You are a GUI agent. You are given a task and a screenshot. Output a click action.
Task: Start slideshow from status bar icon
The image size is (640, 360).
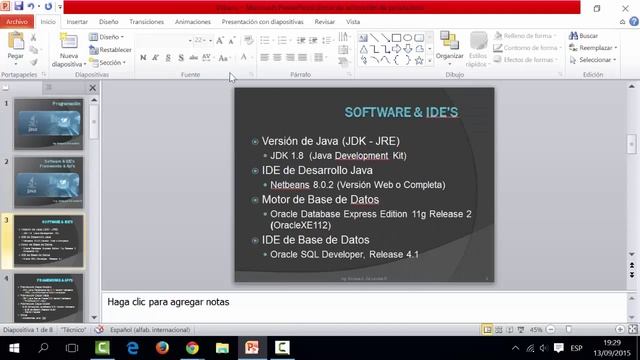(x=521, y=329)
